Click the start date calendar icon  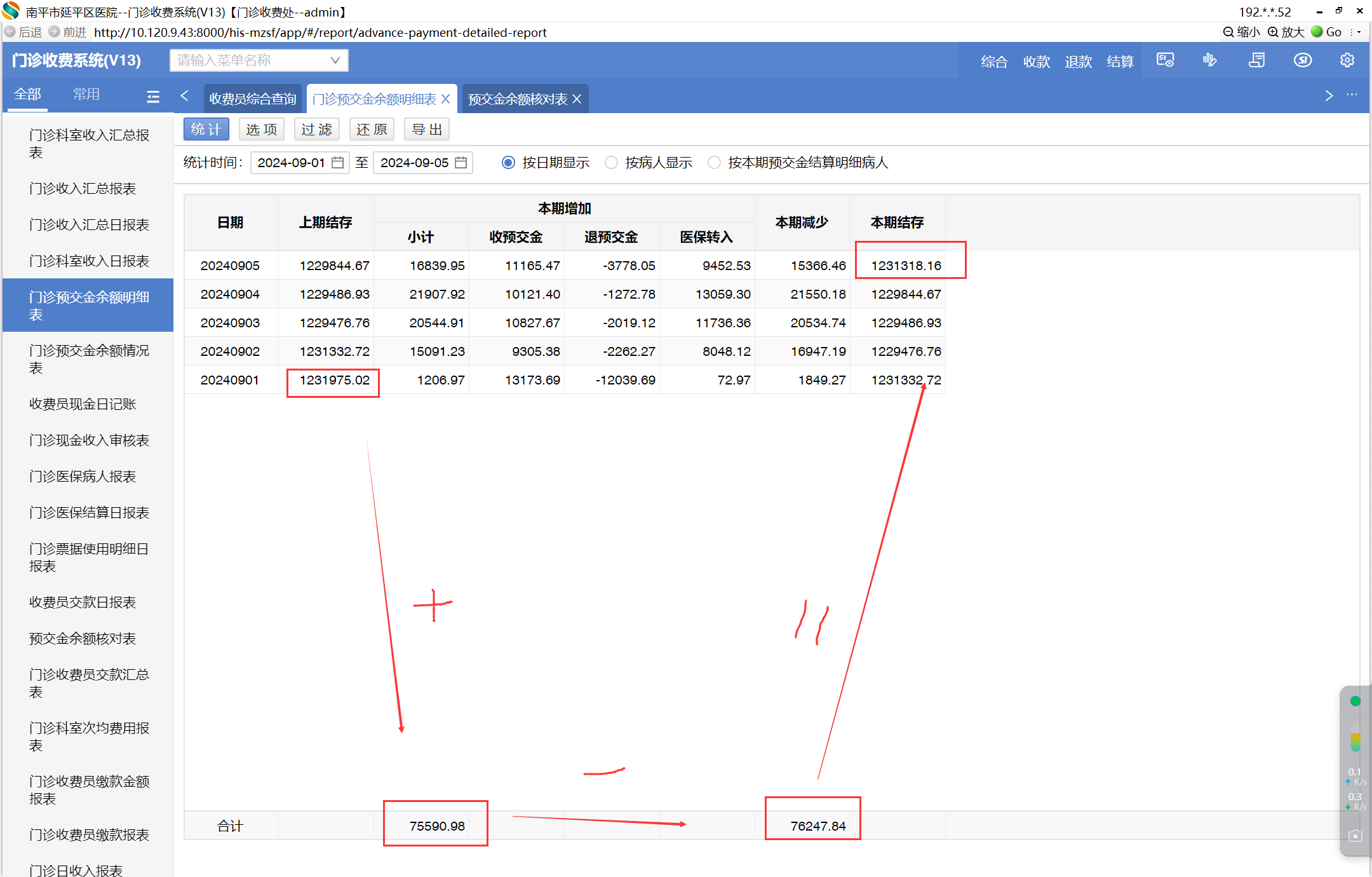tap(338, 163)
